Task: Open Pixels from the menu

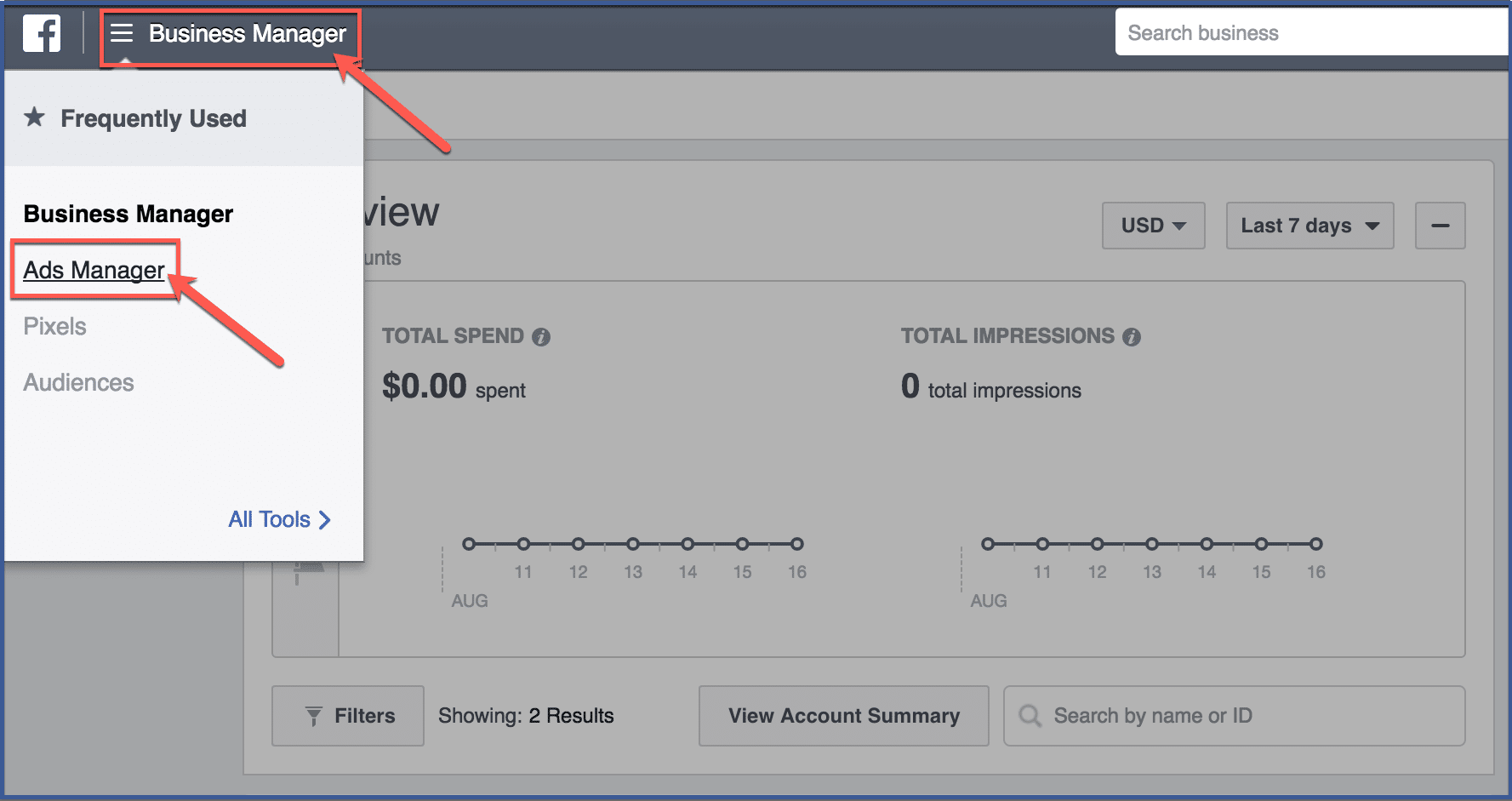Action: tap(54, 326)
